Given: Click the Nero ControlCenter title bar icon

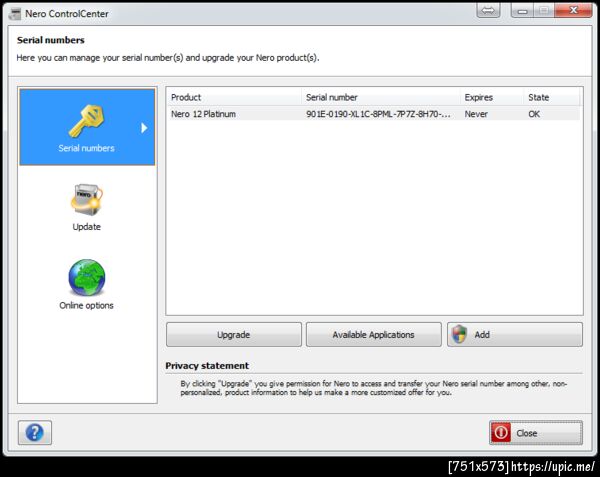Looking at the screenshot, I should point(15,14).
